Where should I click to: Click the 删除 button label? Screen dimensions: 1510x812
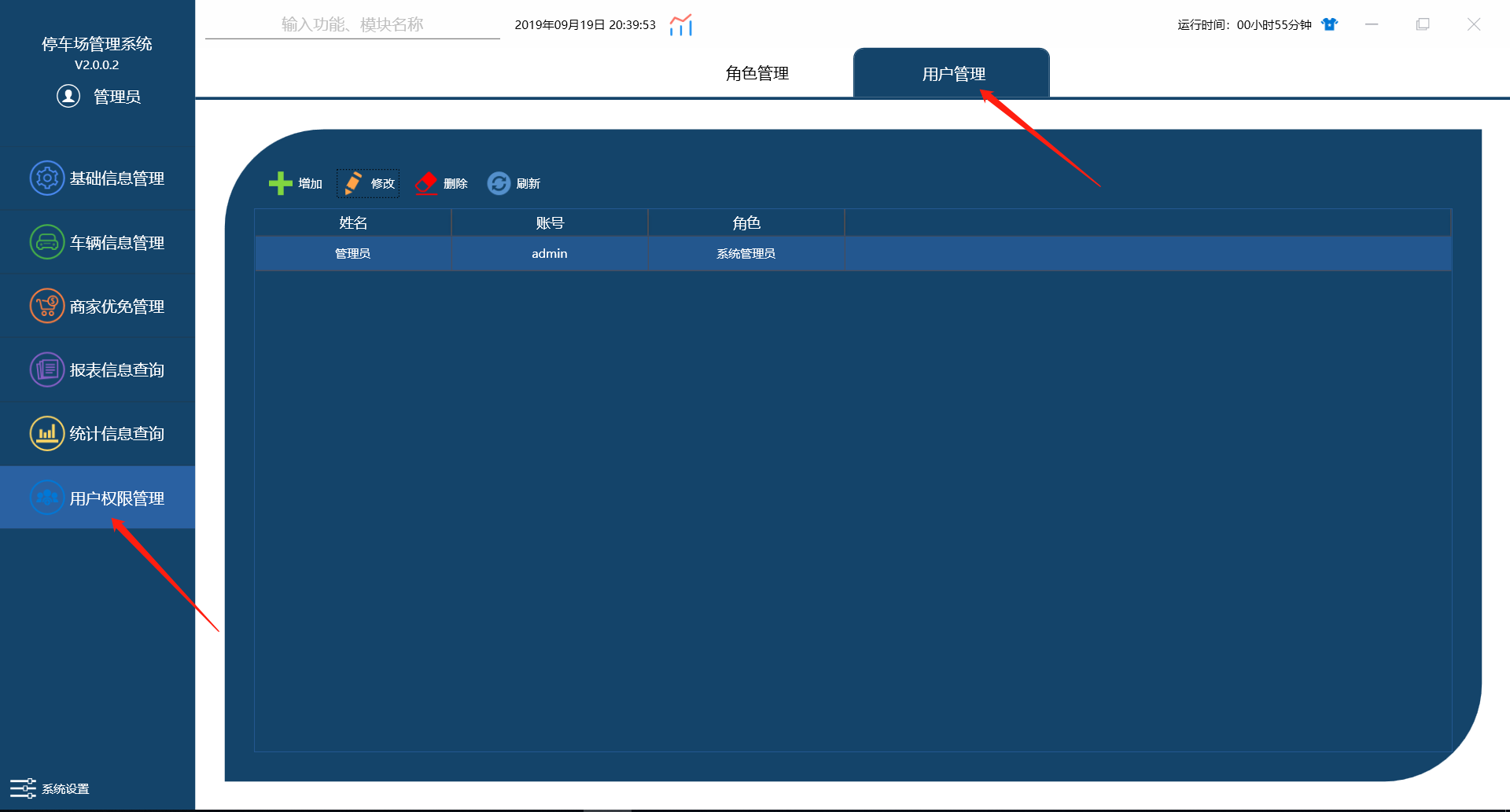click(x=455, y=183)
